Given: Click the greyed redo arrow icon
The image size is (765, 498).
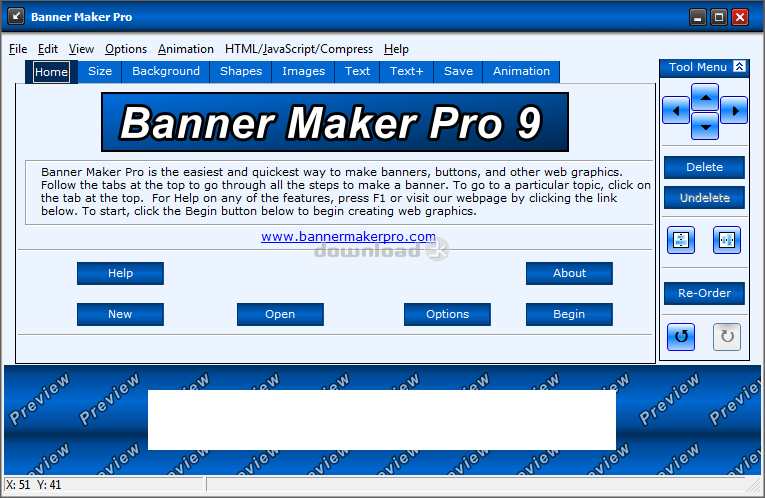Looking at the screenshot, I should click(x=727, y=337).
